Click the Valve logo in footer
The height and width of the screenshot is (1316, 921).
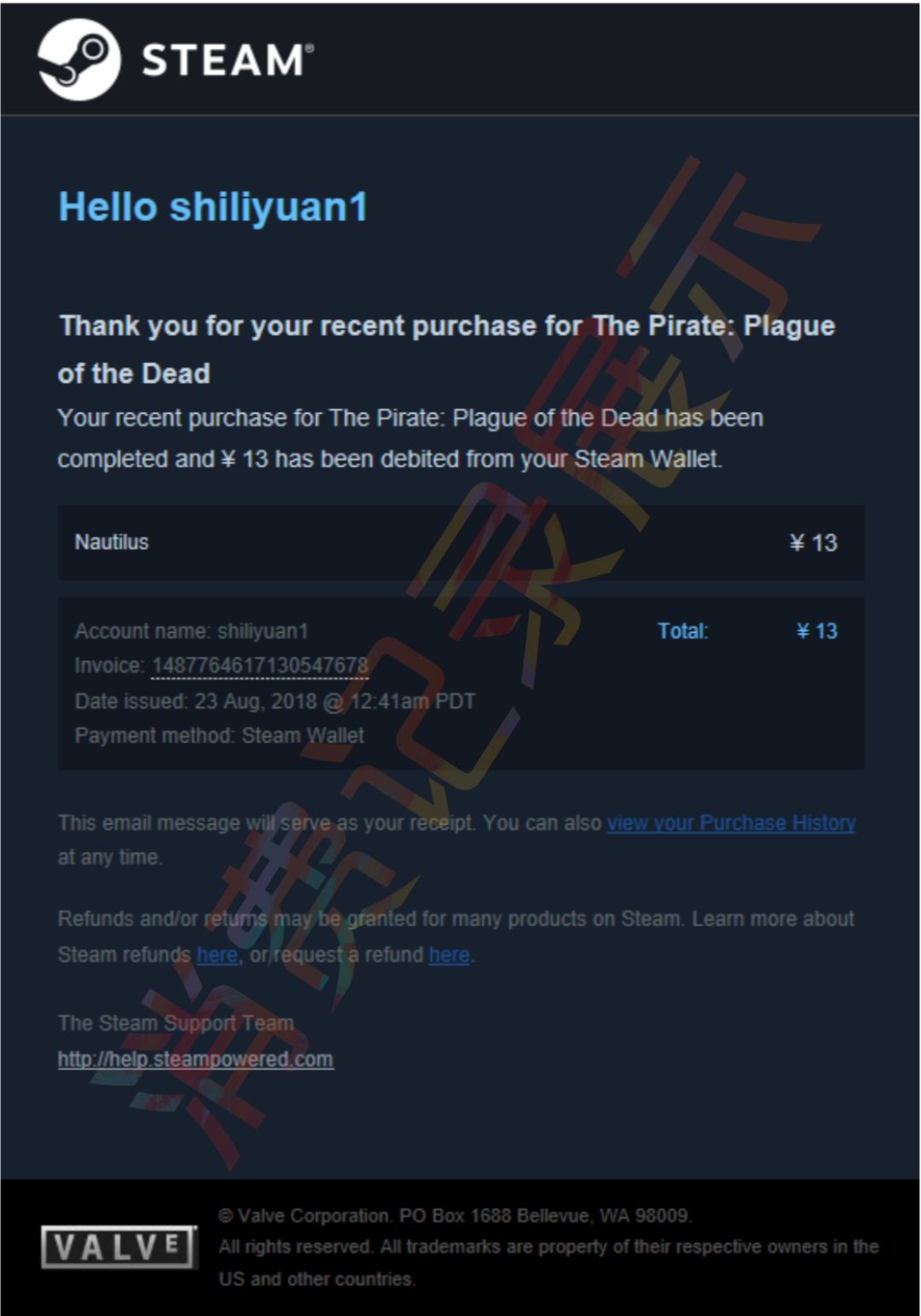pos(119,1247)
